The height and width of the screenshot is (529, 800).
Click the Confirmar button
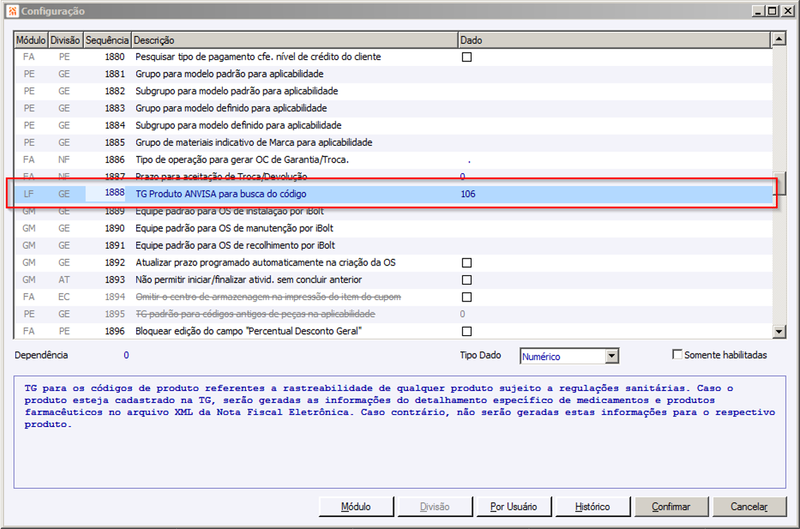point(671,507)
